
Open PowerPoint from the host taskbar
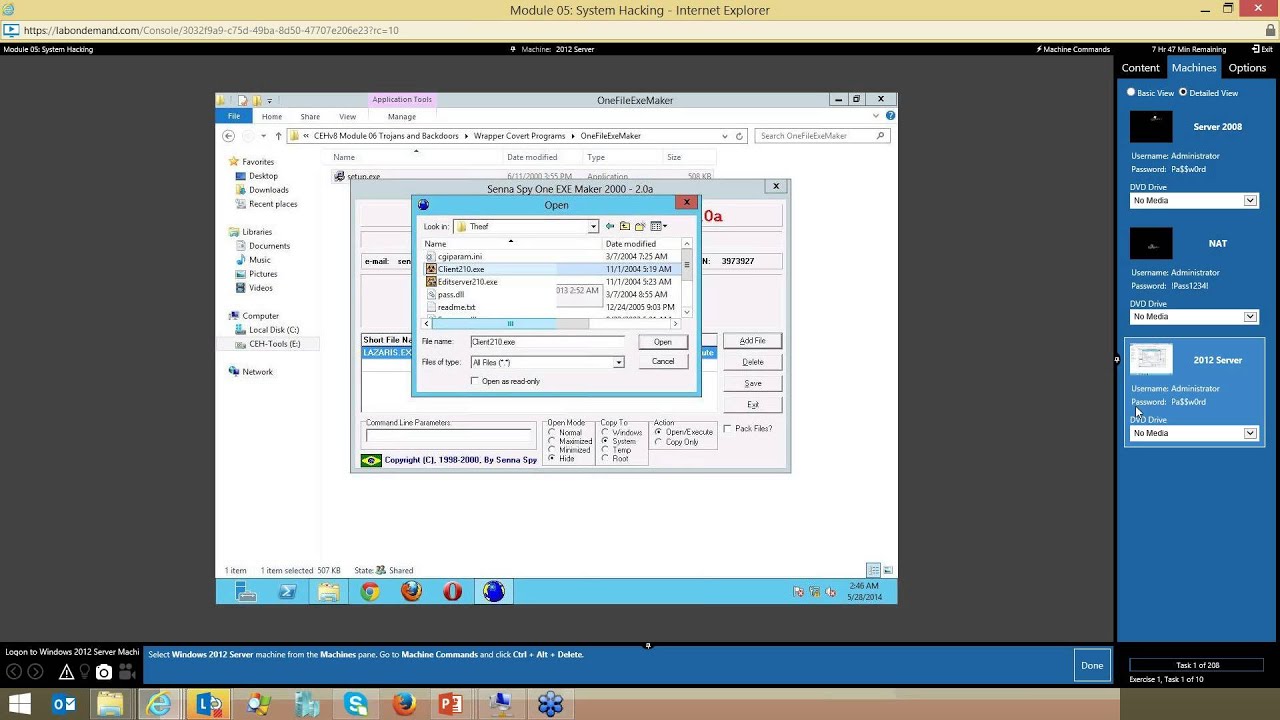coord(451,705)
